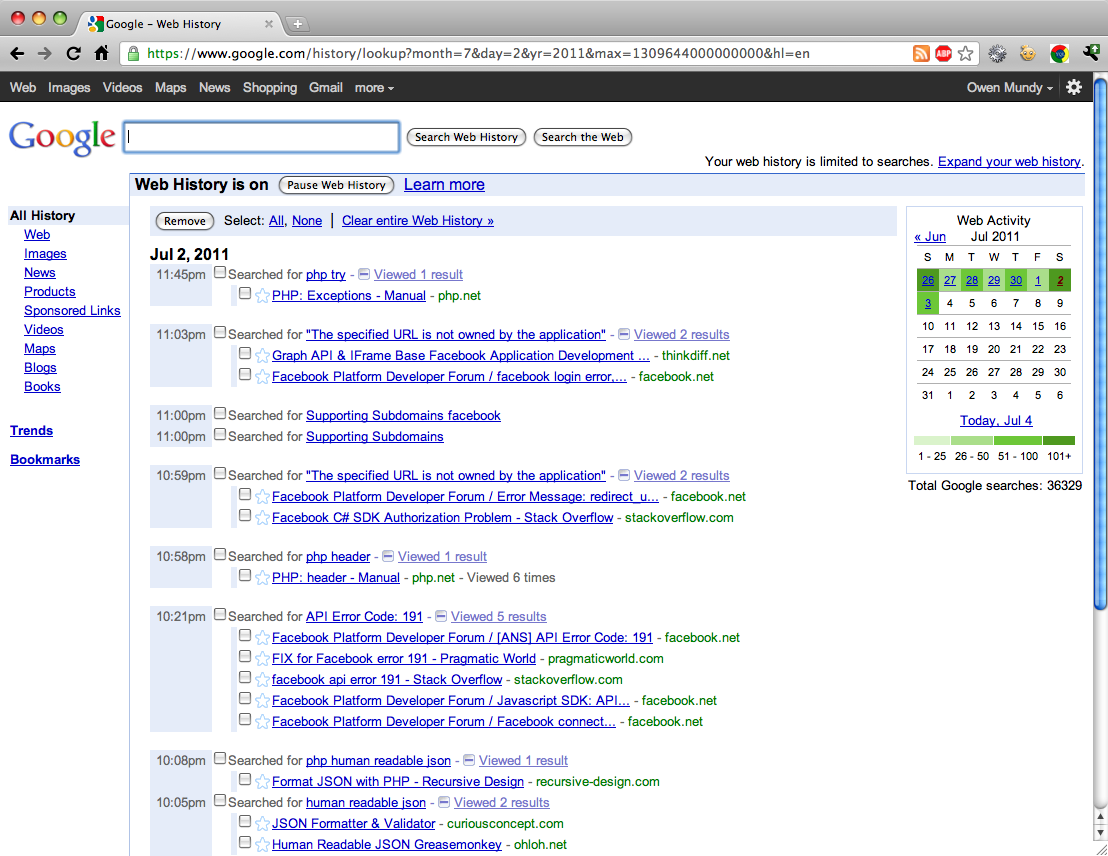1108x856 pixels.
Task: Open a new browser tab
Action: click(297, 24)
